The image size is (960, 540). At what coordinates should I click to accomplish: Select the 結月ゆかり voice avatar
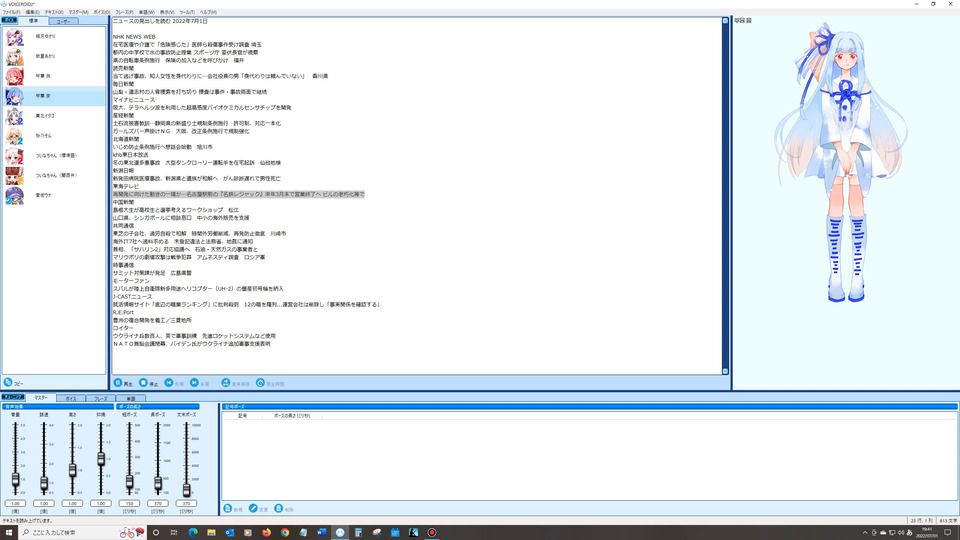coord(15,37)
